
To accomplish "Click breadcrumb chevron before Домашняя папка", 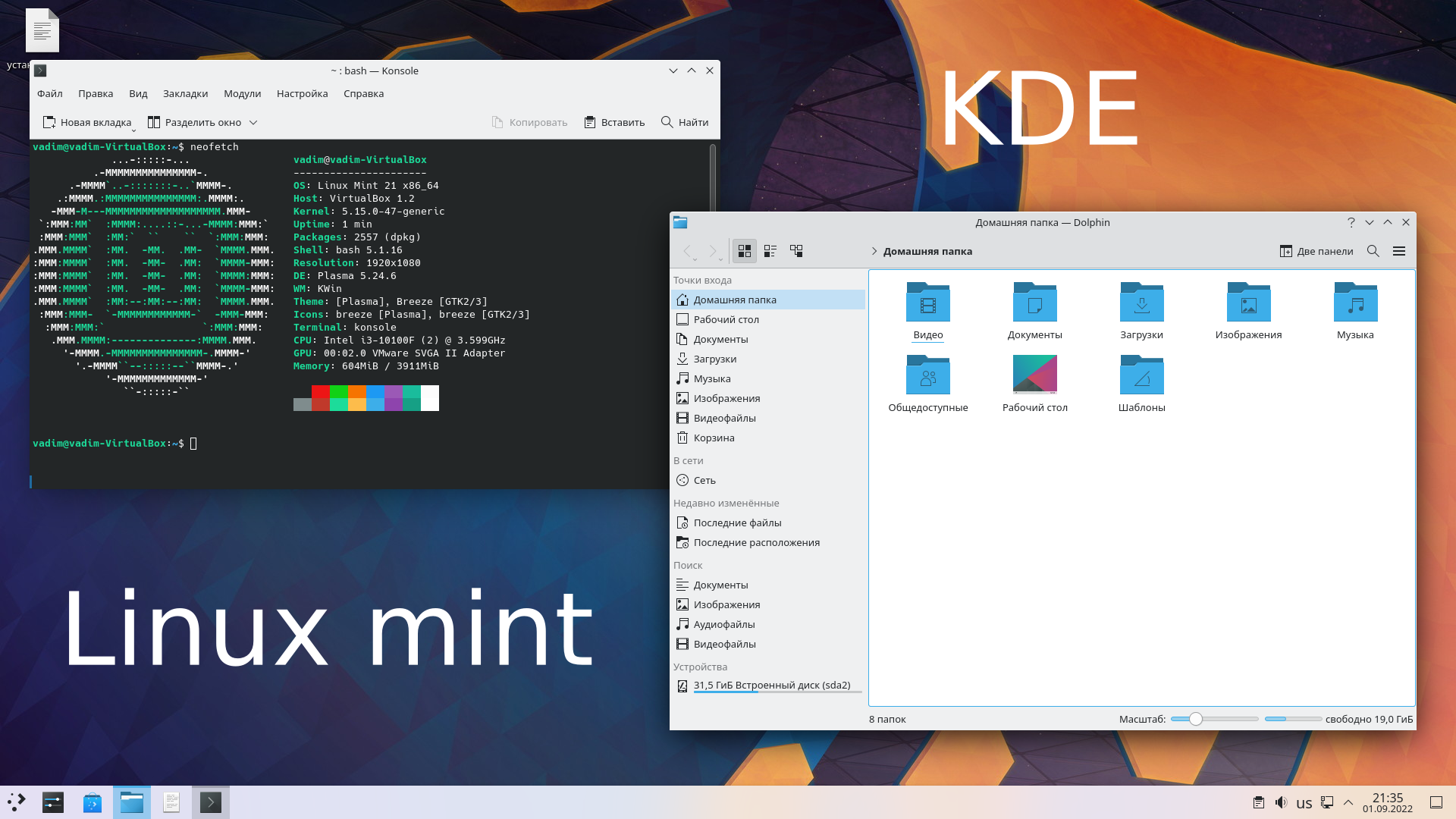I will coord(874,251).
